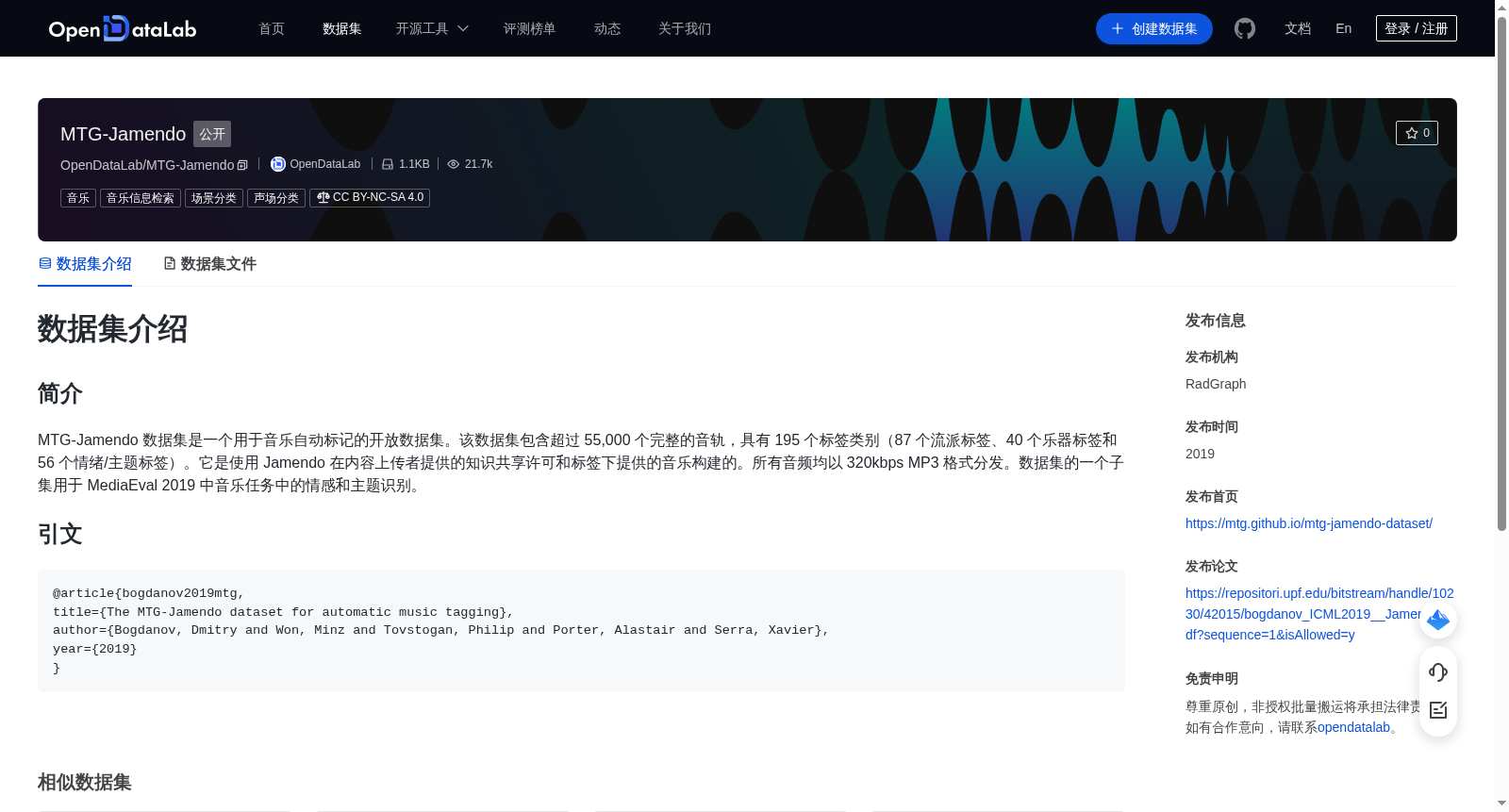Click the OpenDataLab/MTG-Jamendo path text

[147, 165]
